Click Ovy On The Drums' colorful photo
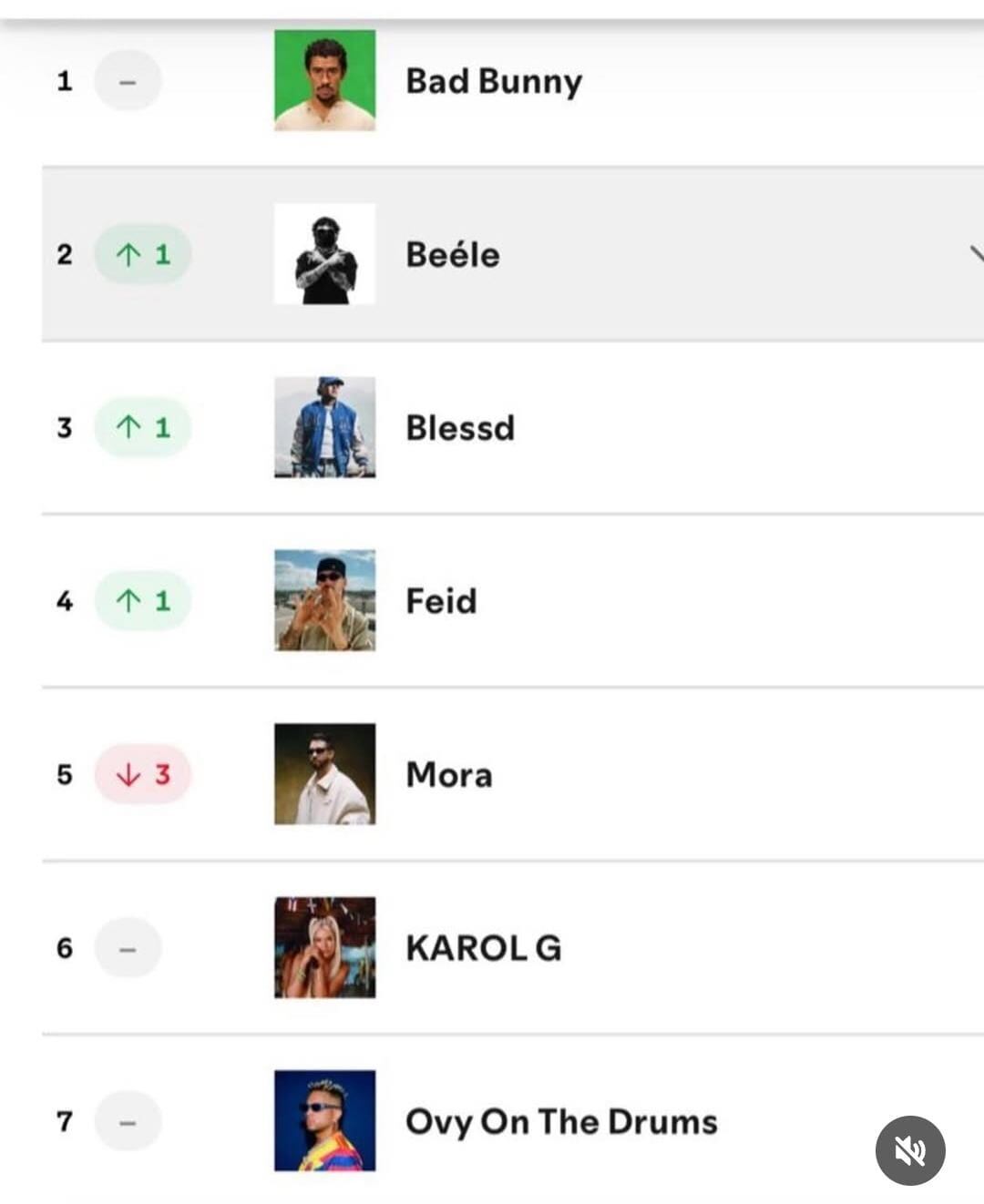Screen dimensions: 984x1204 point(325,1121)
